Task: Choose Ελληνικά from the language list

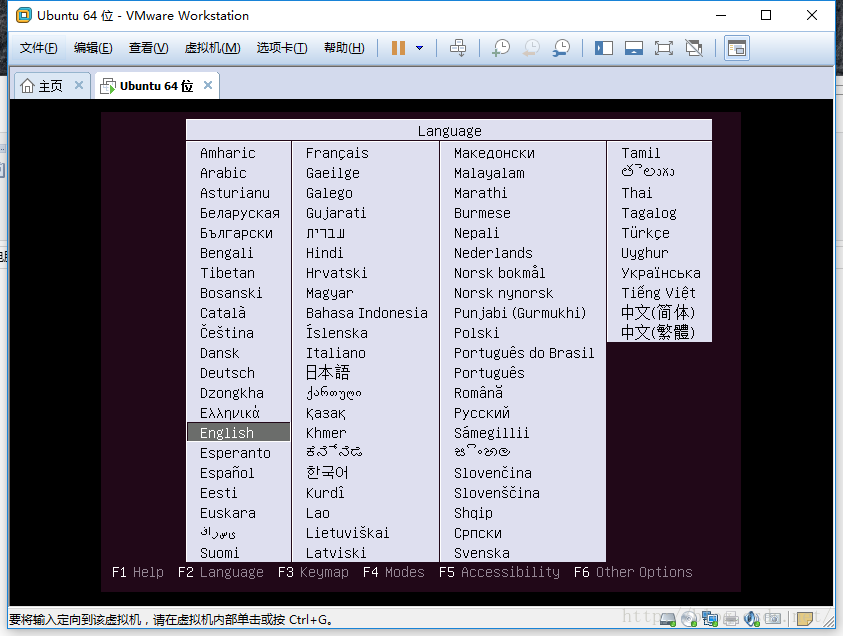Action: pyautogui.click(x=230, y=413)
